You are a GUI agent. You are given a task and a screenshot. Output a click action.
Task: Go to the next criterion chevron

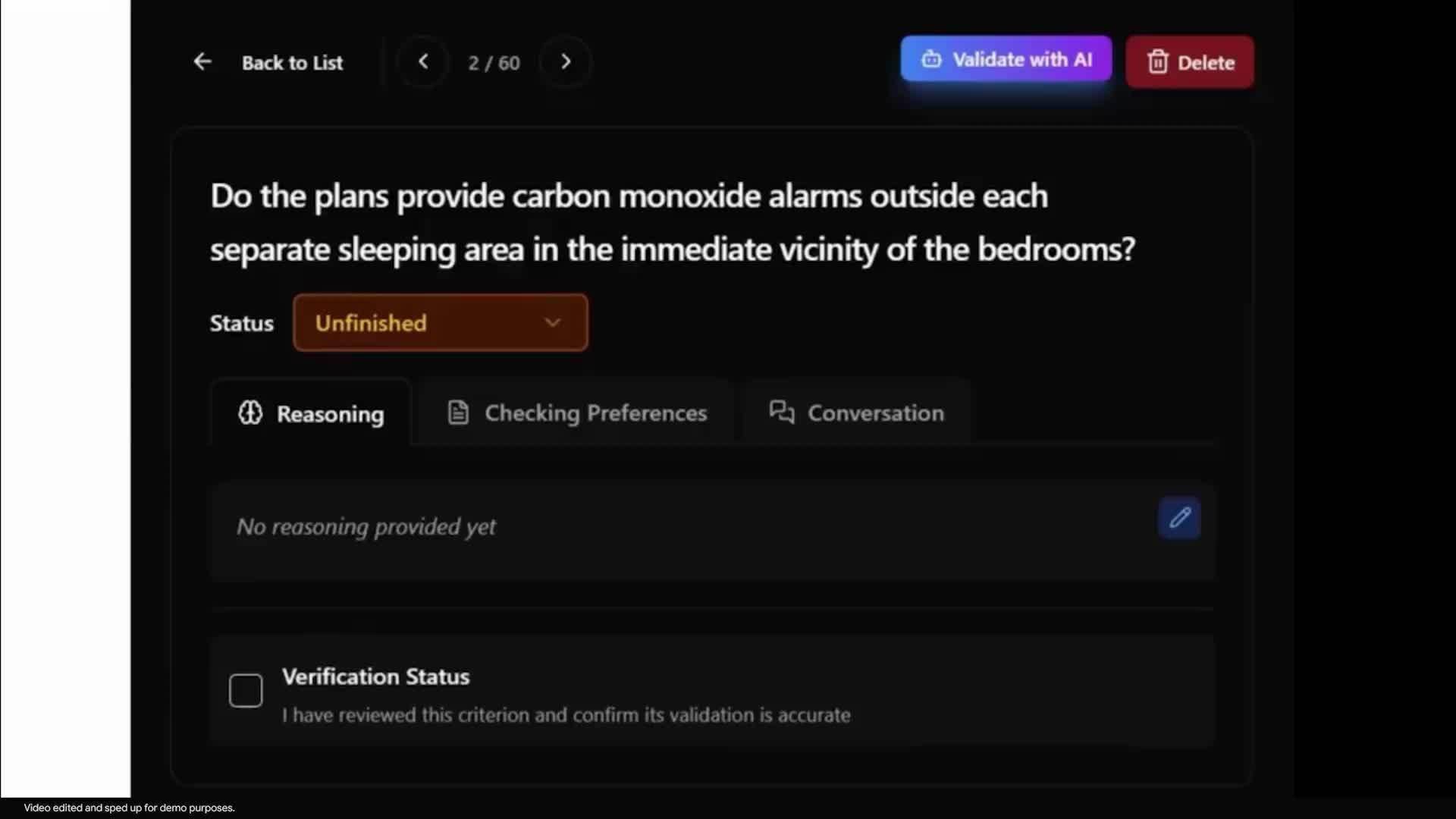click(566, 61)
